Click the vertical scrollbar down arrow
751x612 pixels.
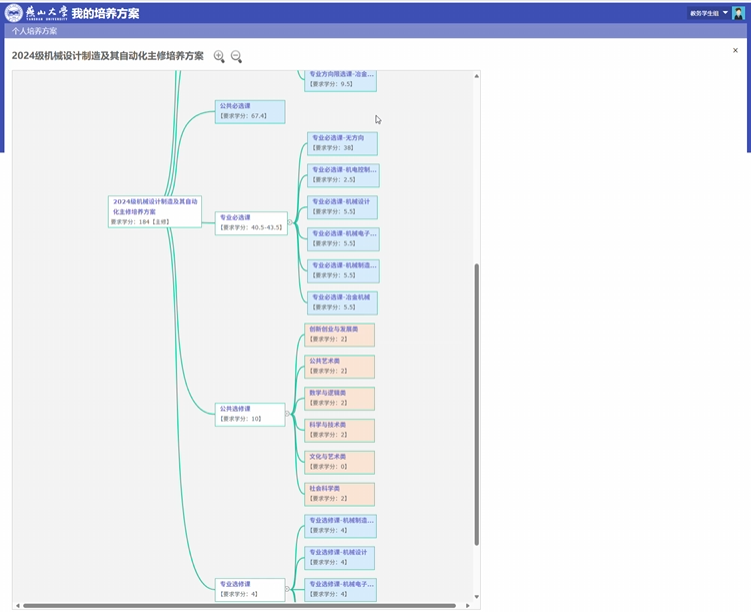click(477, 597)
